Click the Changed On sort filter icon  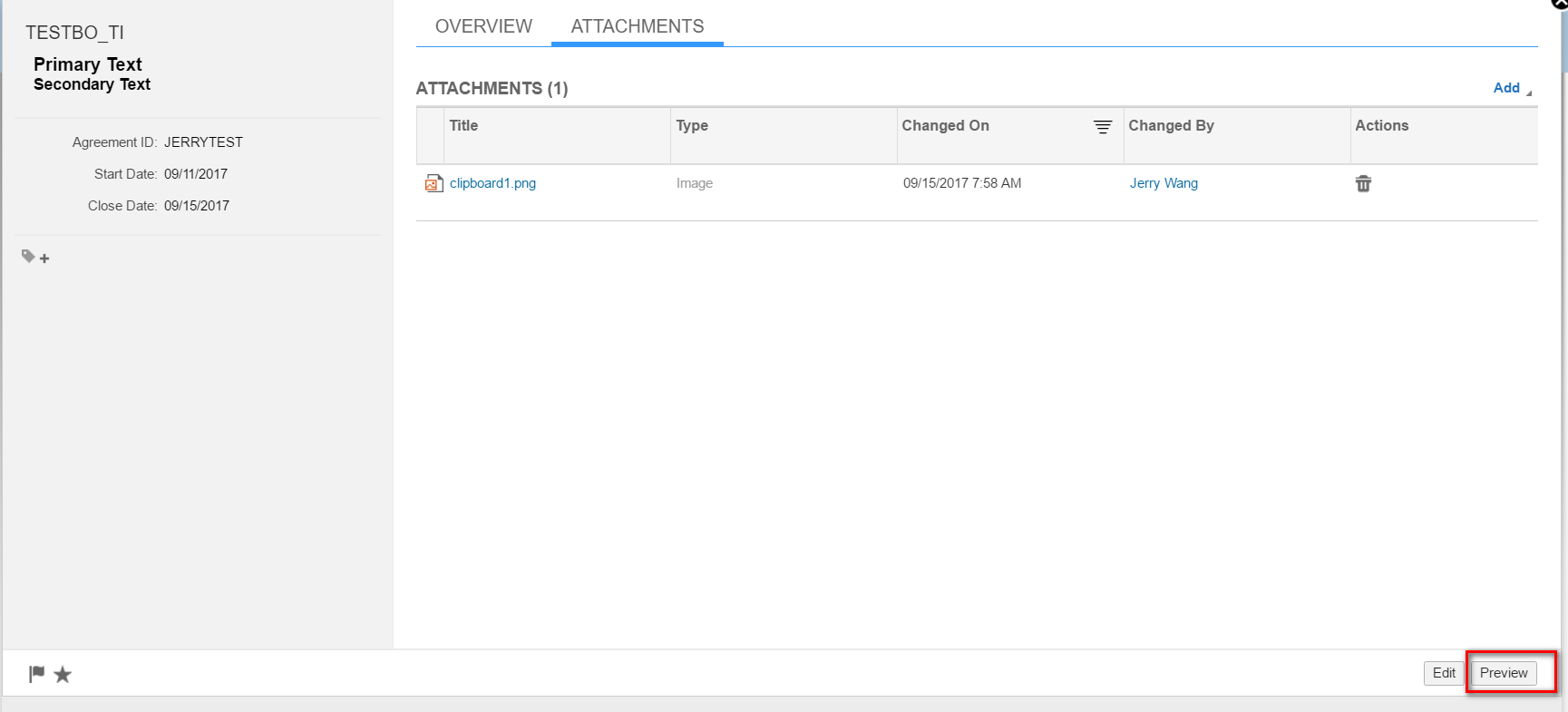point(1103,127)
